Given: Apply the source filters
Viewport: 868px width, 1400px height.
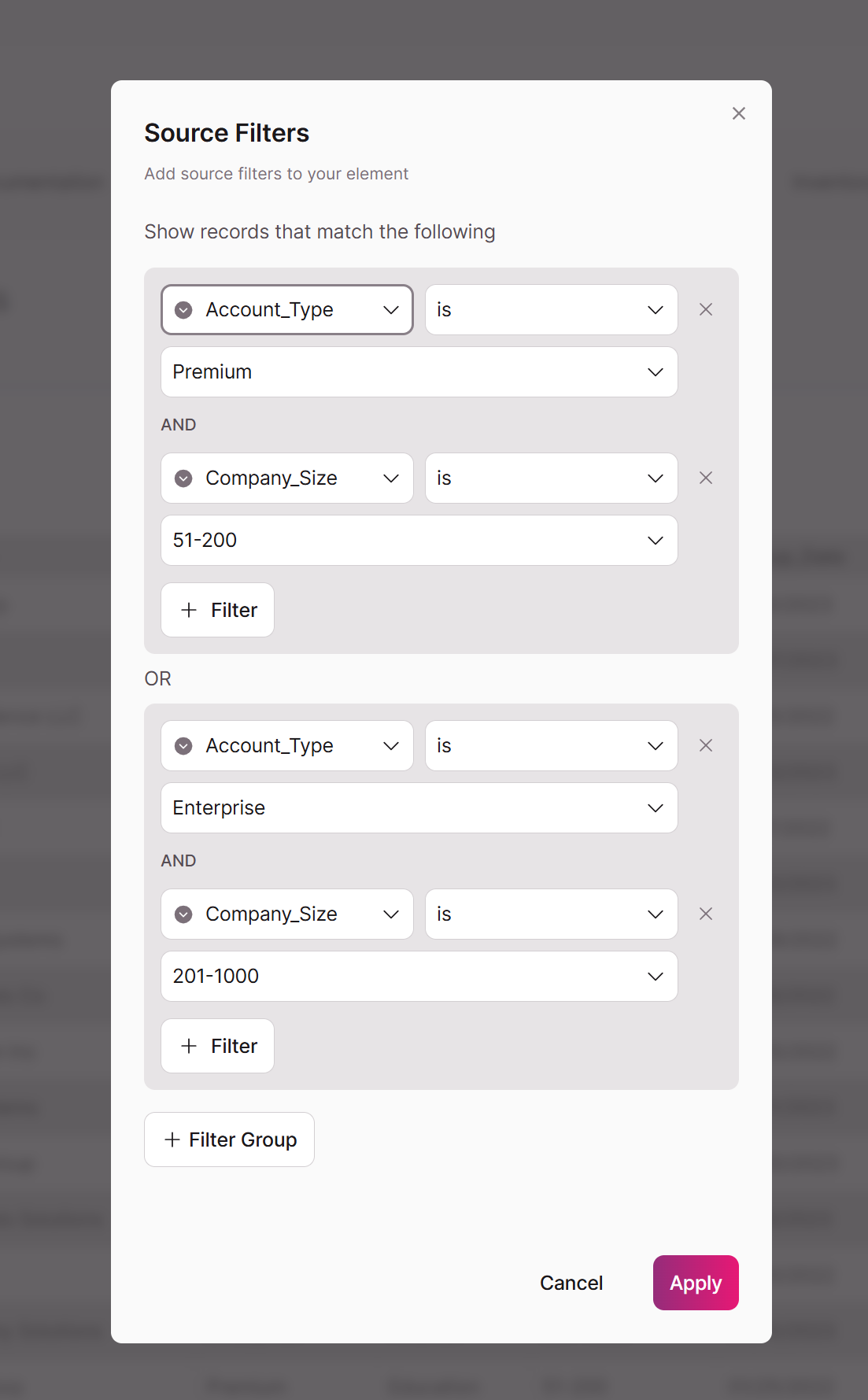Looking at the screenshot, I should 696,1283.
